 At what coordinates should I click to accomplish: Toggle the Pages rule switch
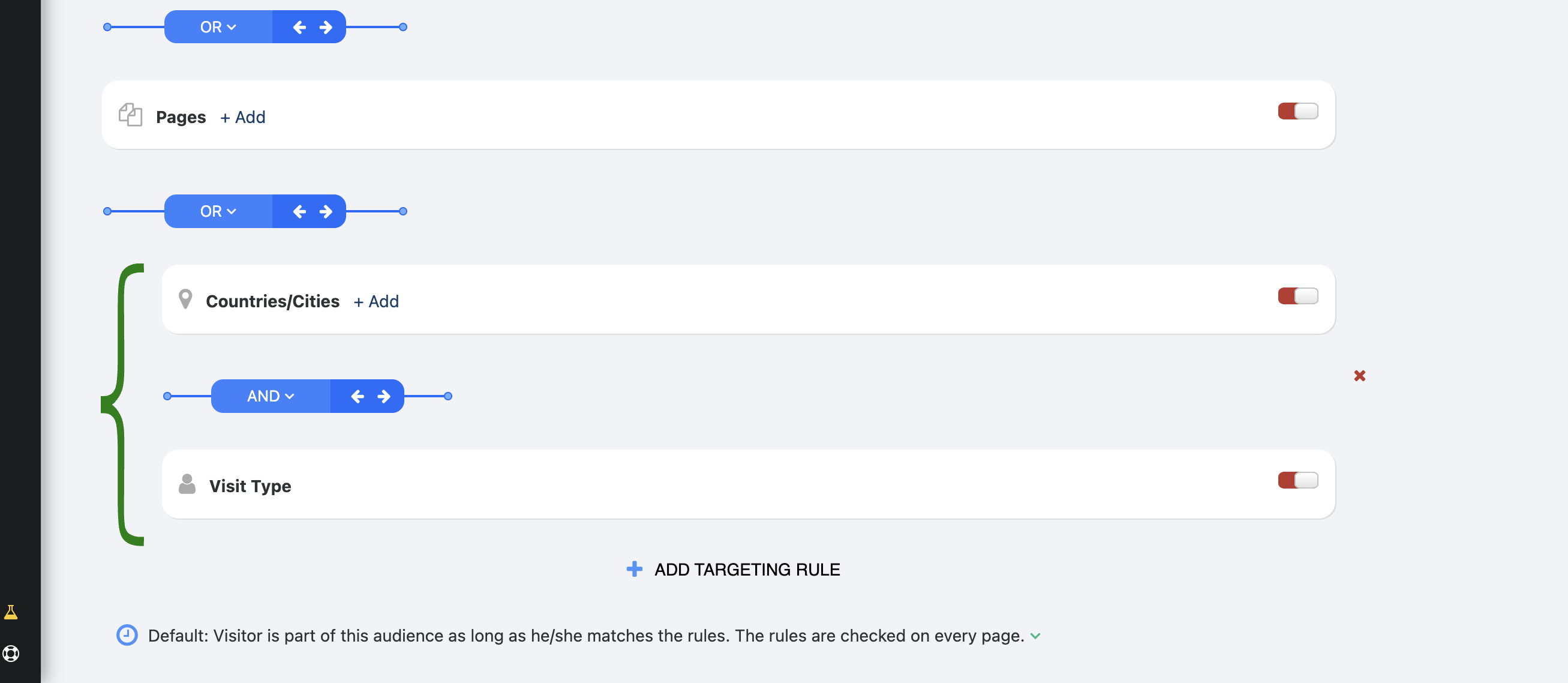(x=1297, y=111)
